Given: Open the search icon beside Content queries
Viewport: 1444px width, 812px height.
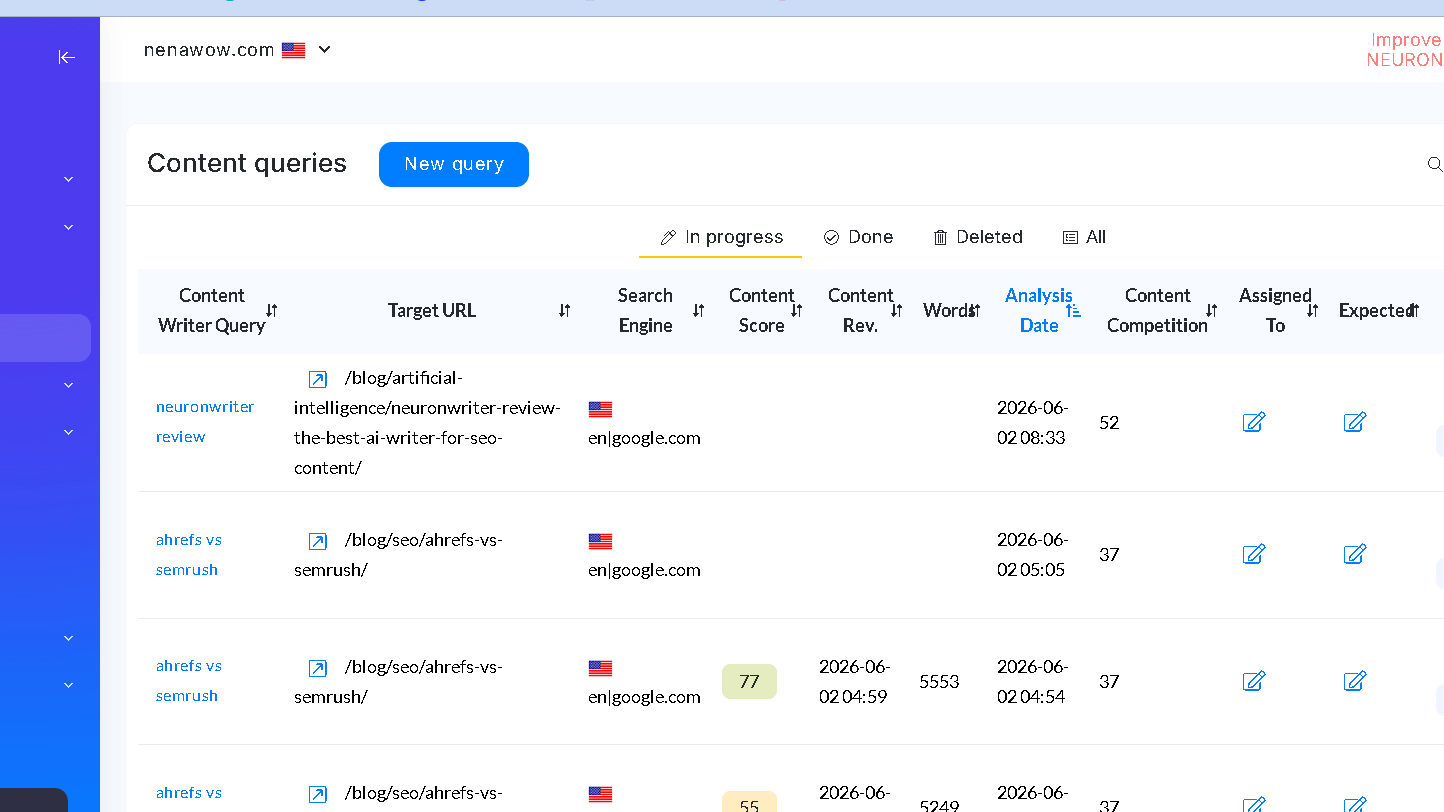Looking at the screenshot, I should coord(1435,164).
